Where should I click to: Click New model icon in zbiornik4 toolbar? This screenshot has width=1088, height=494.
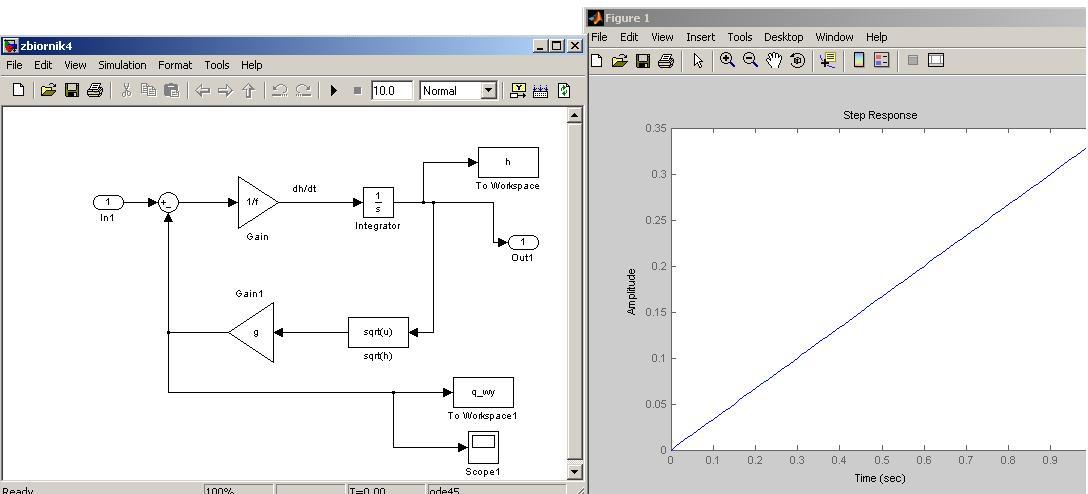19,90
